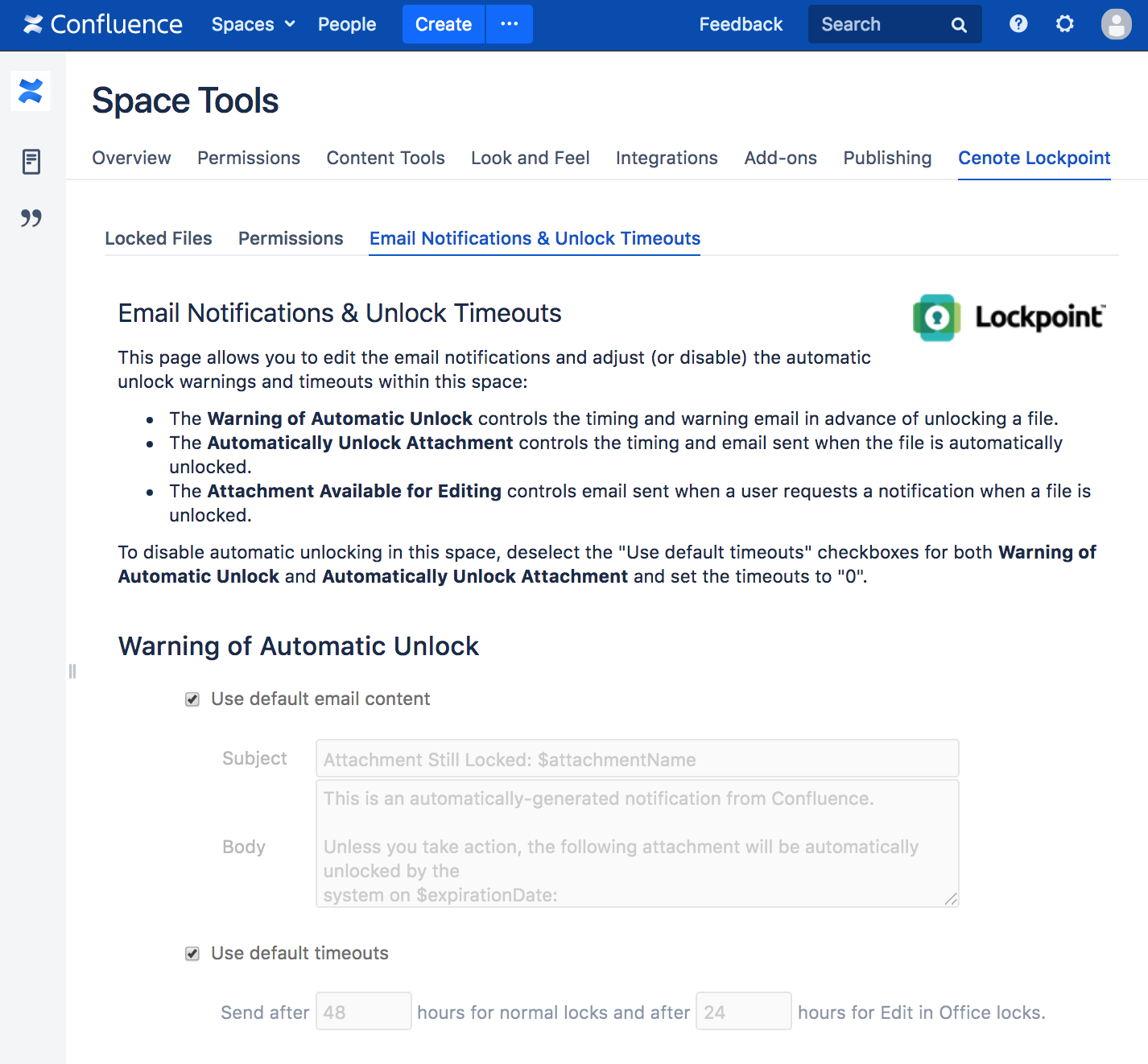1148x1064 pixels.
Task: Open Pages from the sidebar icon
Action: click(x=31, y=162)
